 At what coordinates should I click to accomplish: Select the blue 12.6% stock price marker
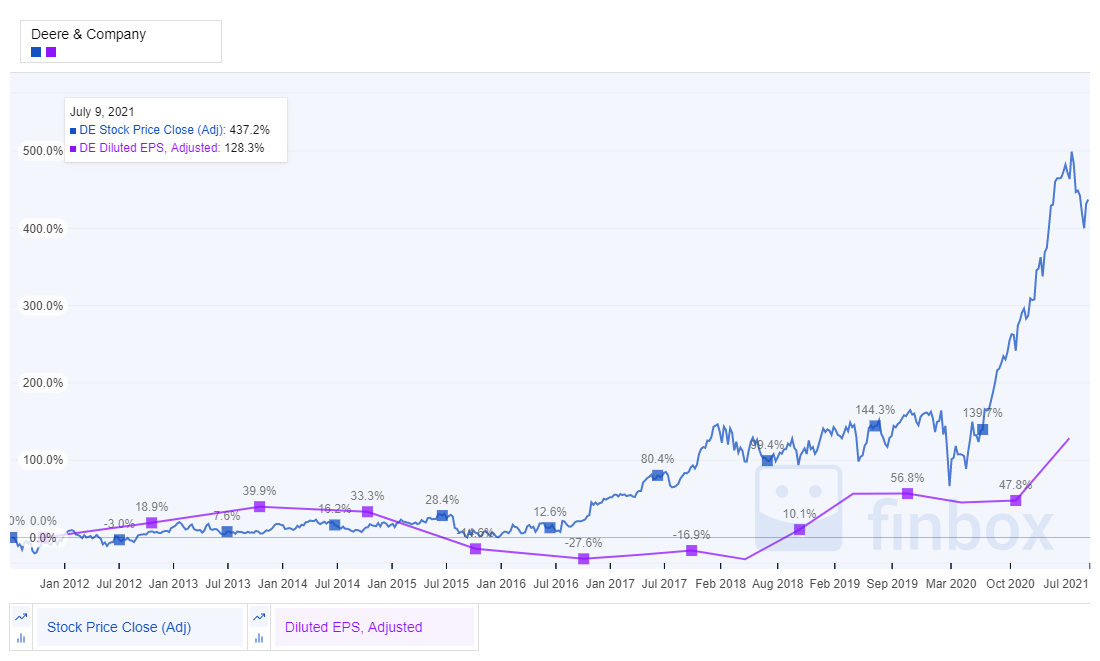[550, 528]
